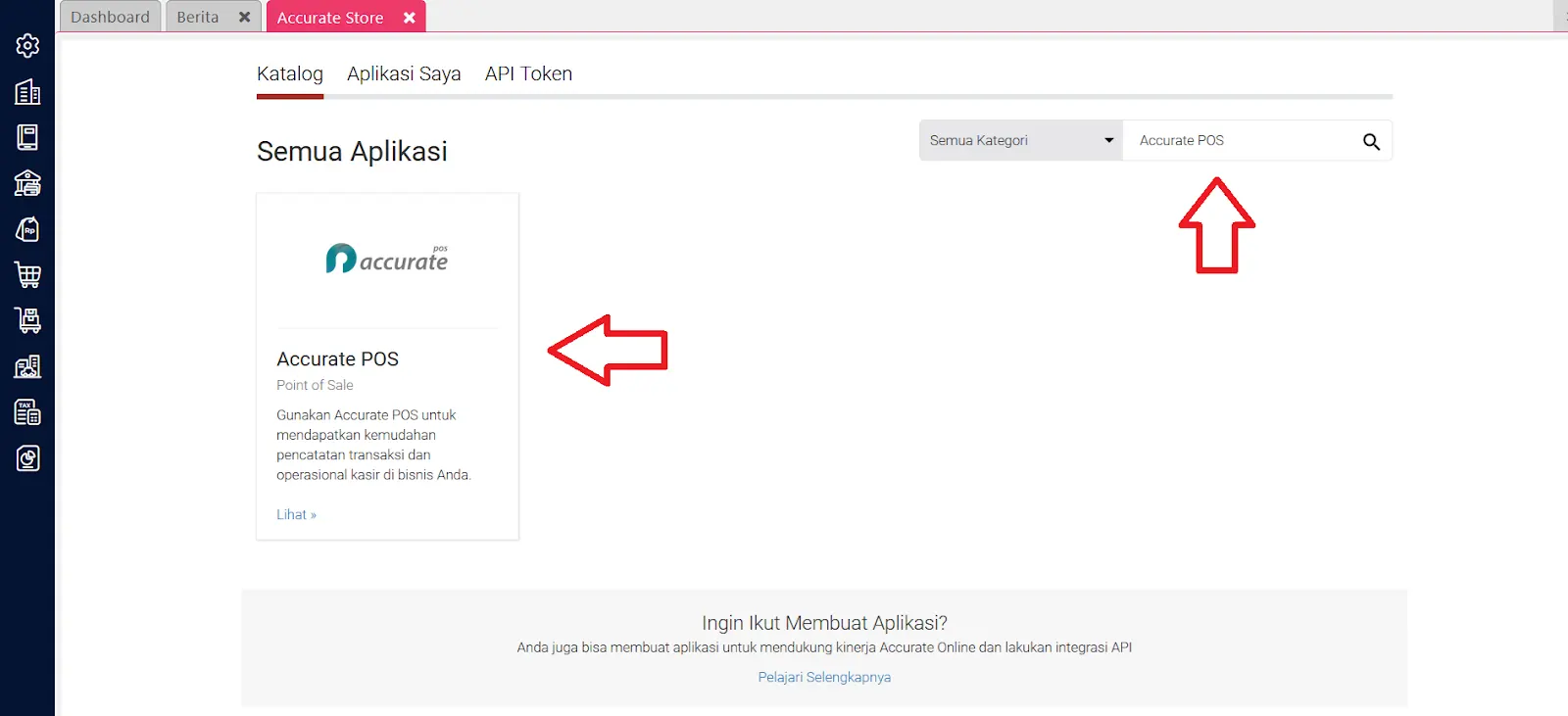The image size is (1568, 716).
Task: Open the ledger book module icon
Action: point(27,137)
